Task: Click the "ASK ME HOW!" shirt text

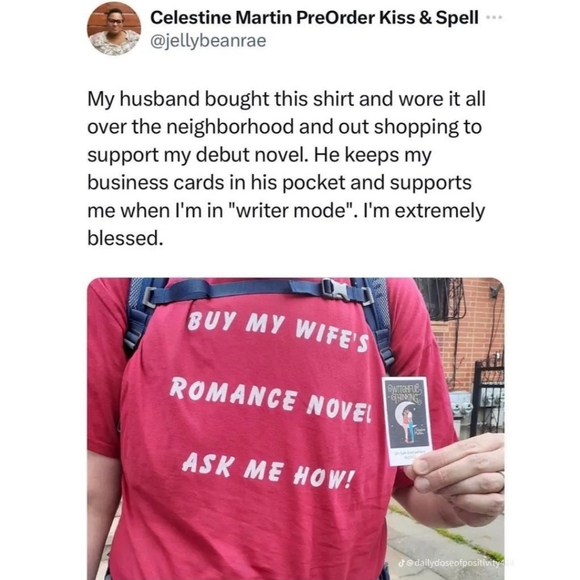Action: 268,469
